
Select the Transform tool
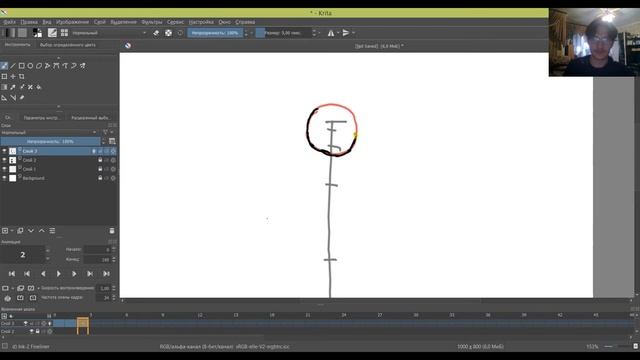point(4,76)
